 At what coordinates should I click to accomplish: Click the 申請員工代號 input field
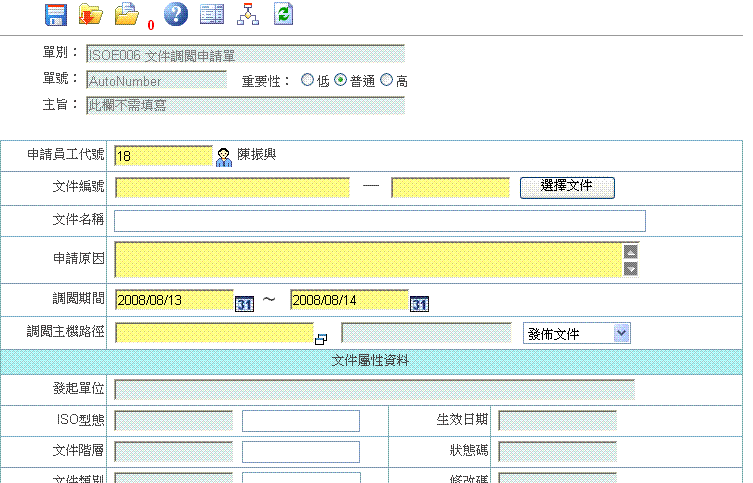pos(163,156)
